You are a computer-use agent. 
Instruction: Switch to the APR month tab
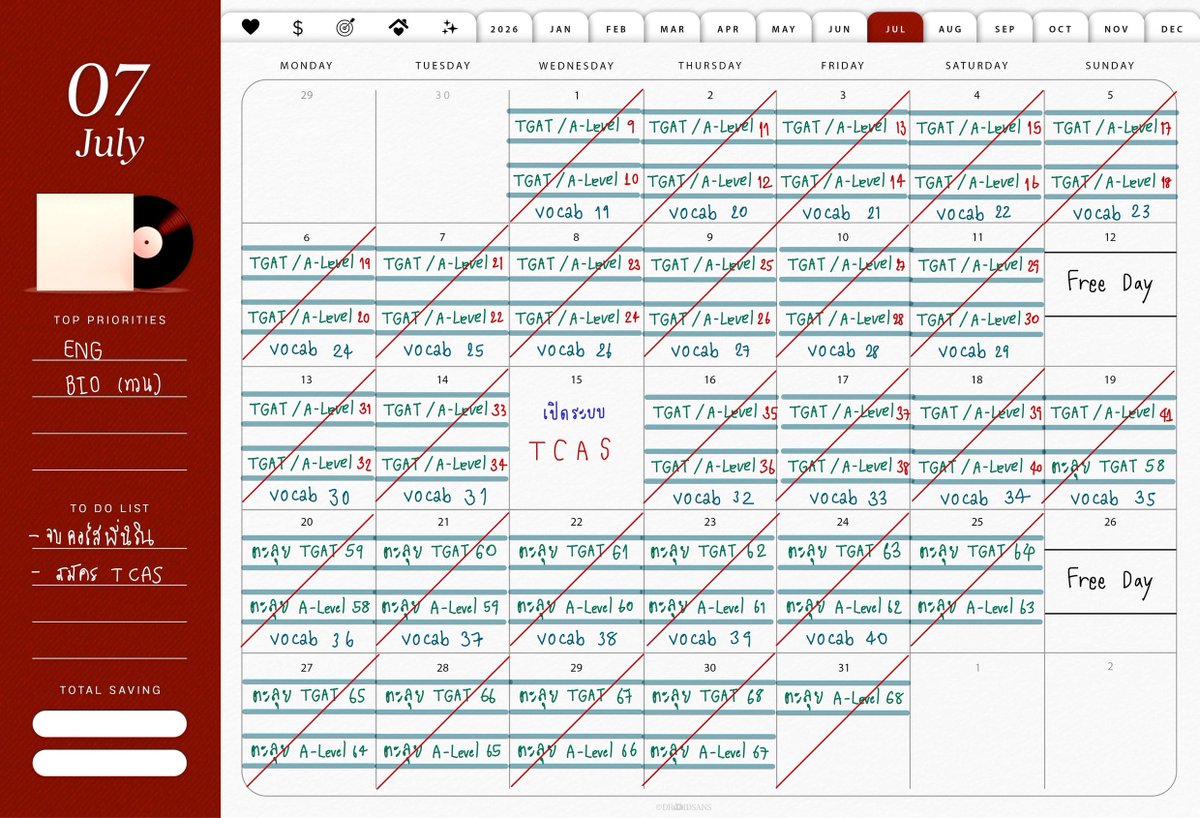tap(729, 29)
